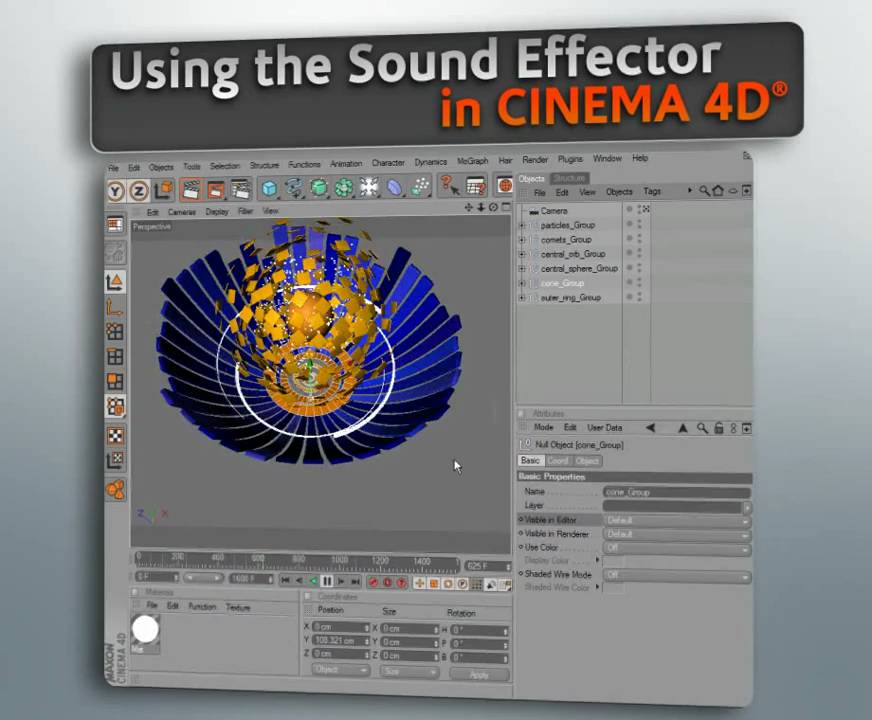This screenshot has width=872, height=720.
Task: Open the Object coordinate mode dropdown
Action: (341, 670)
